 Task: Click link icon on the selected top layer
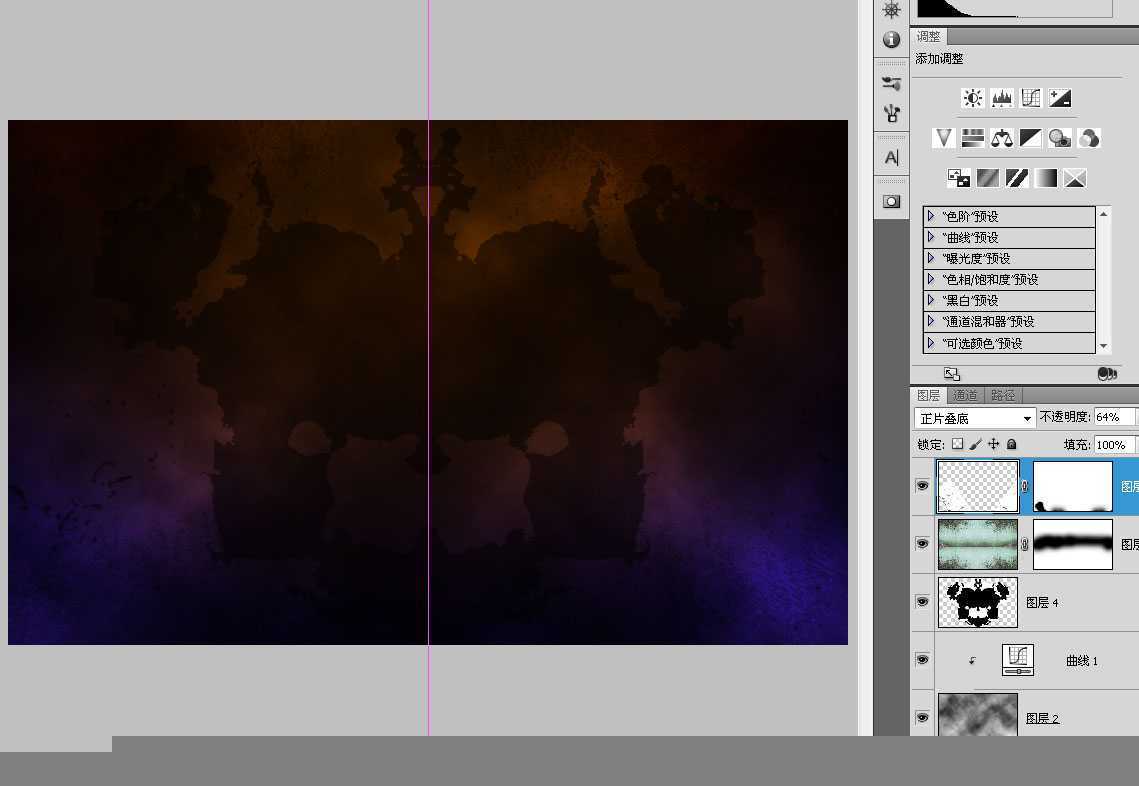click(x=1025, y=487)
